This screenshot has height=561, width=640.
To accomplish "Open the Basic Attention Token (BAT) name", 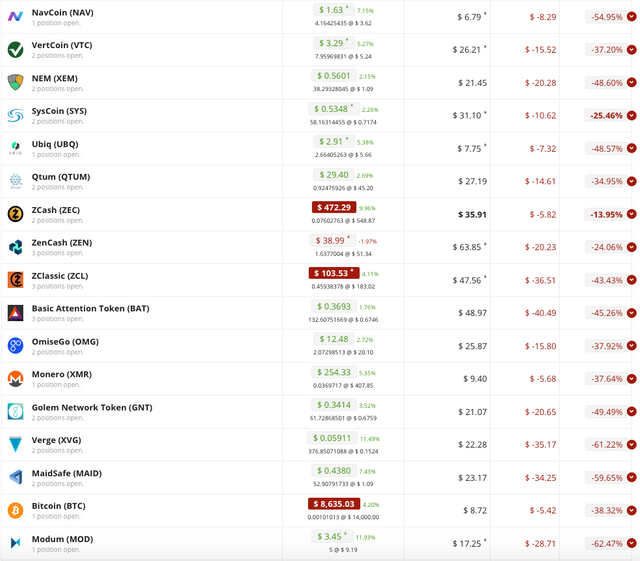I will click(91, 309).
